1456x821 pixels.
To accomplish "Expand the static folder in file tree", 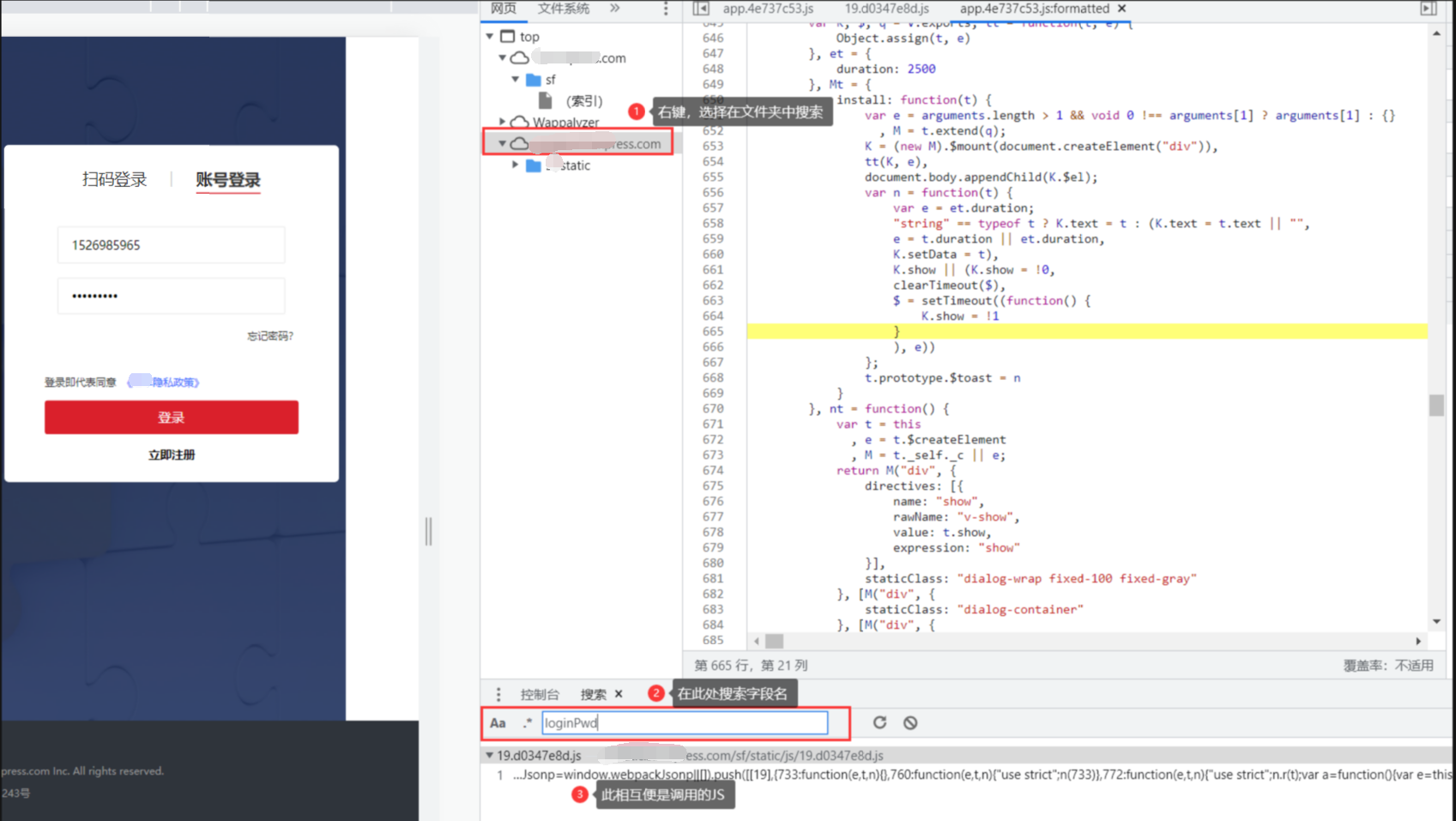I will 516,165.
